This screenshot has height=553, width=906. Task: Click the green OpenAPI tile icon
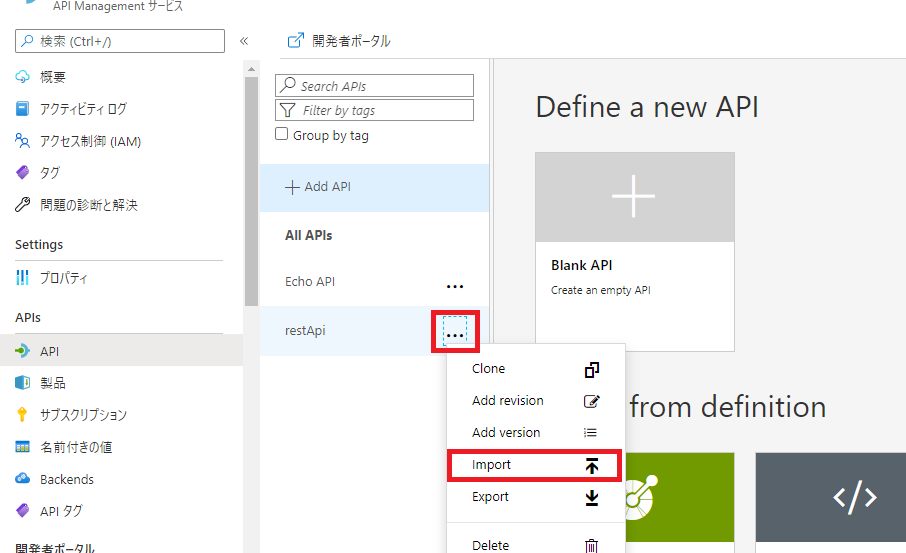641,497
